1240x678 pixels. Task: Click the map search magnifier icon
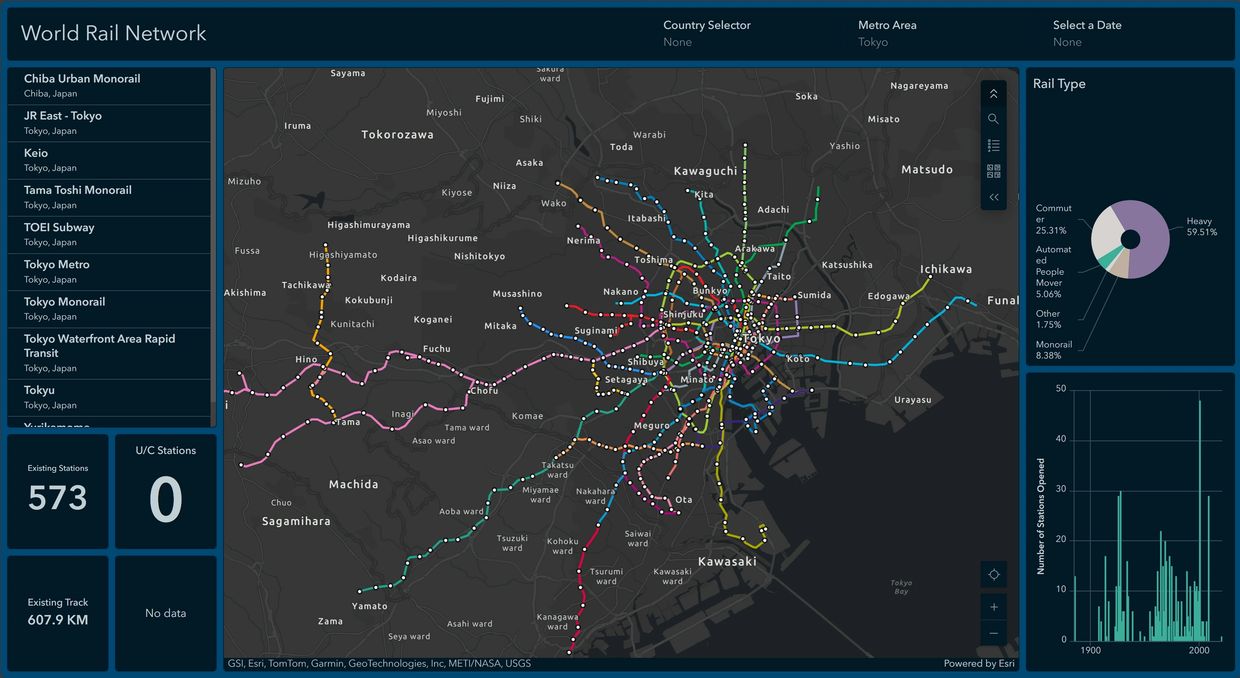pyautogui.click(x=993, y=119)
